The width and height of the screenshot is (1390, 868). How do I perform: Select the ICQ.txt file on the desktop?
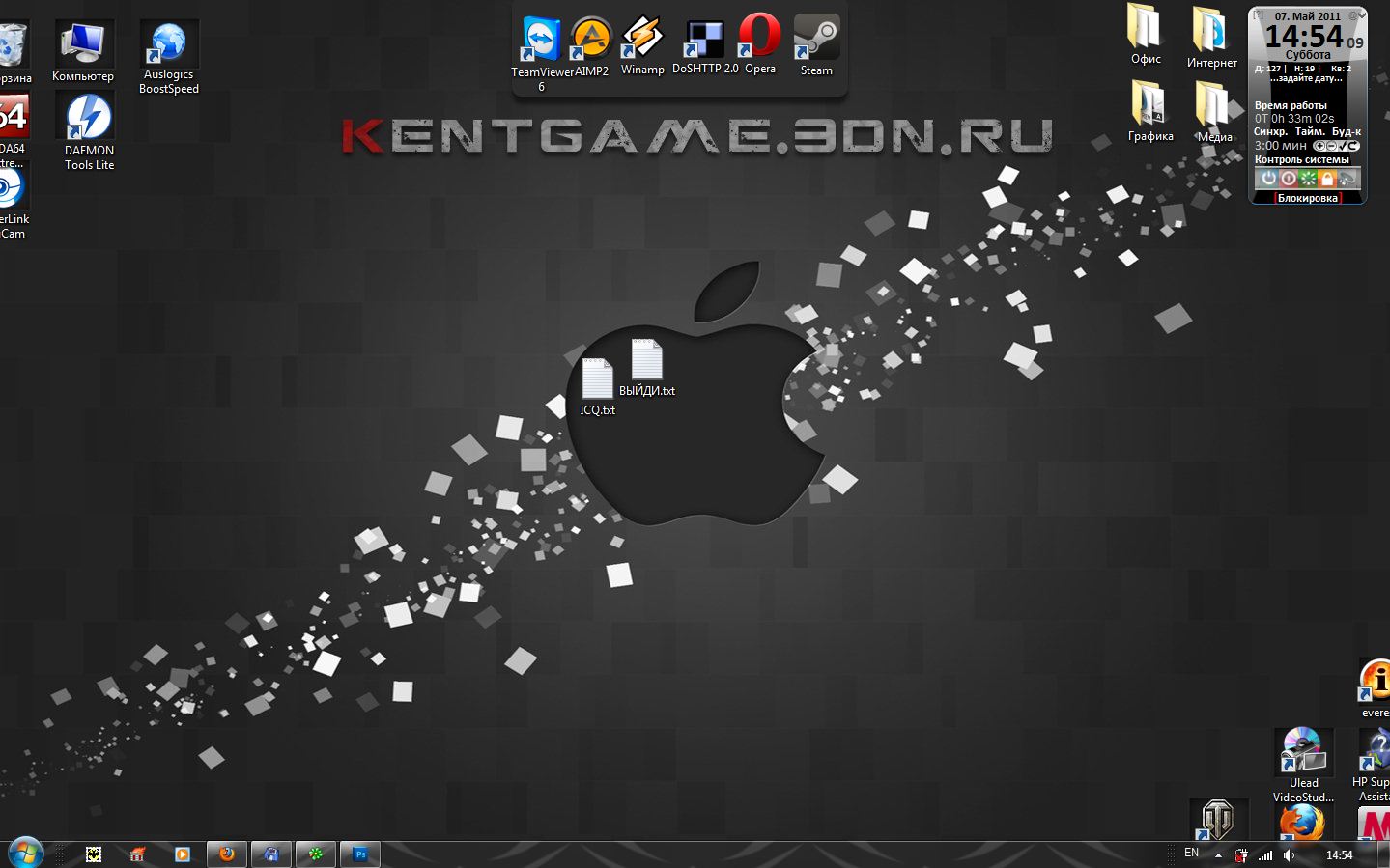(597, 386)
